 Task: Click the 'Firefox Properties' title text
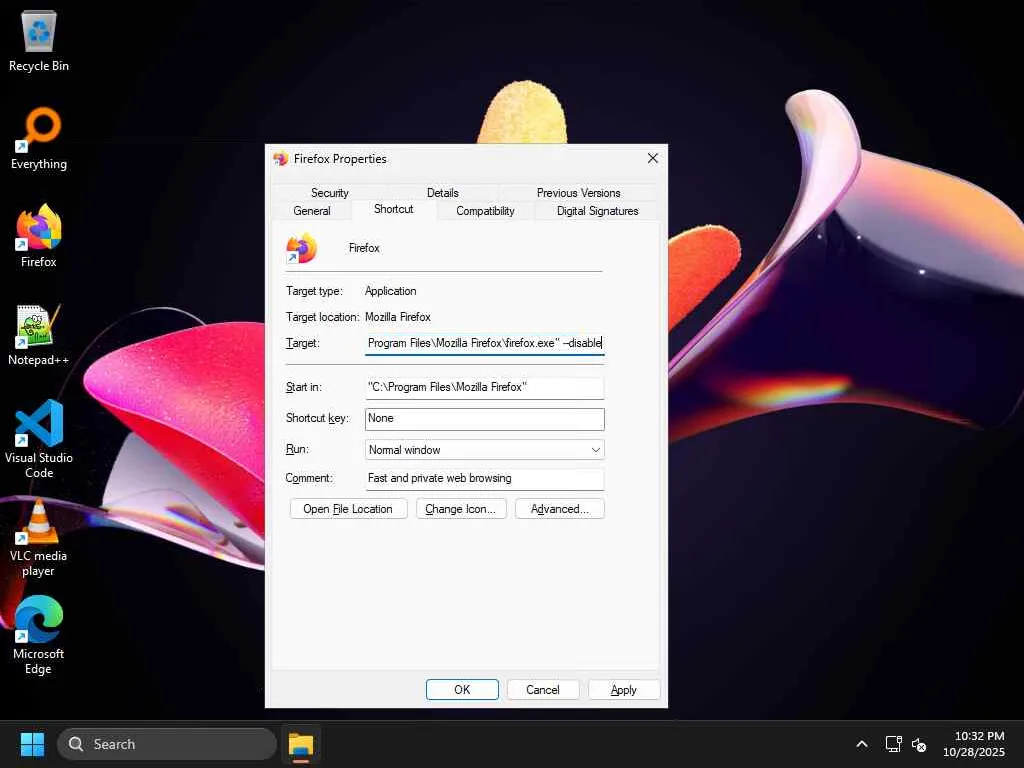(340, 159)
